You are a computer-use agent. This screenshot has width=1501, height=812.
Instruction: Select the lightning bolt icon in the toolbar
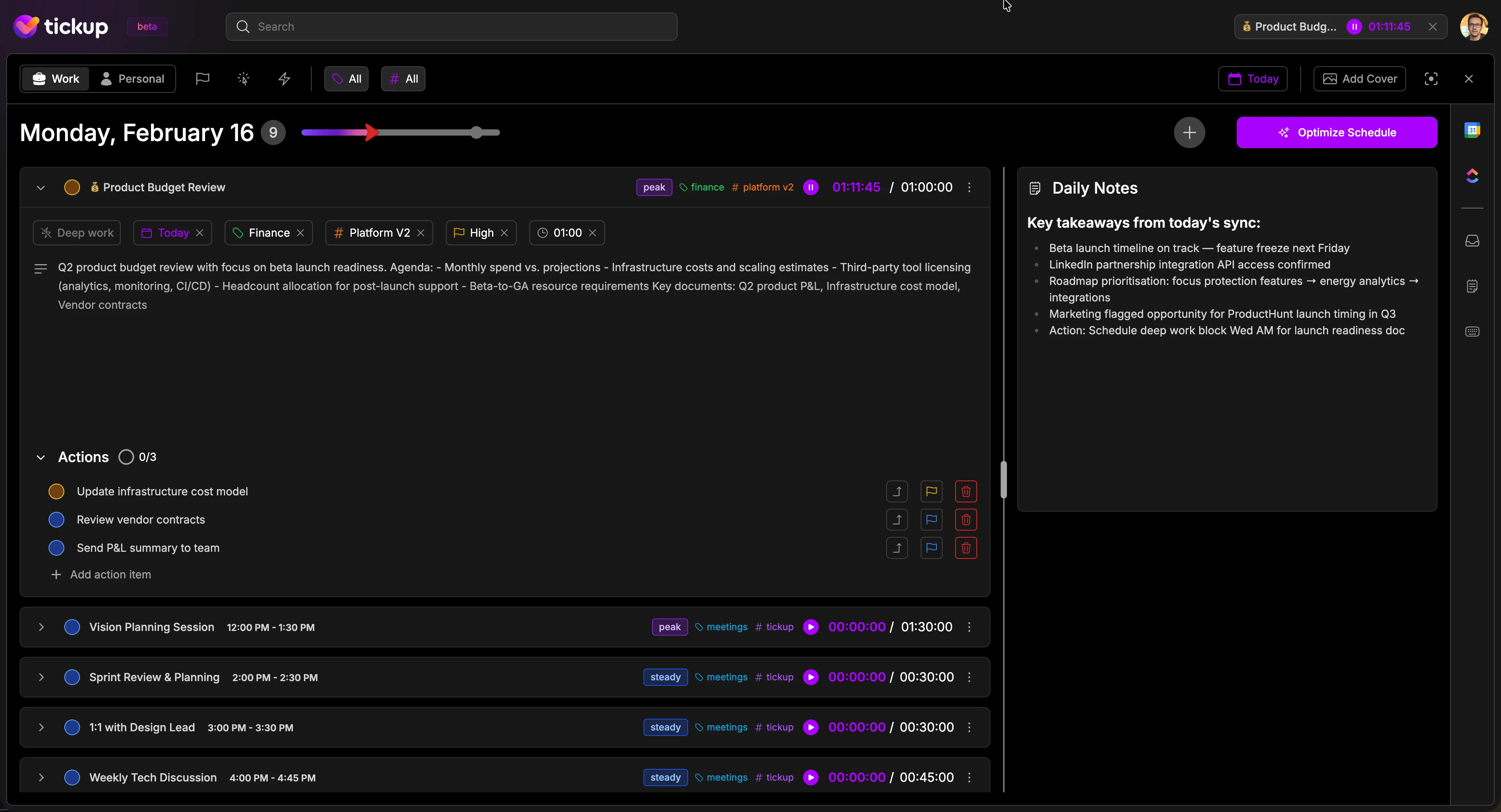tap(284, 79)
